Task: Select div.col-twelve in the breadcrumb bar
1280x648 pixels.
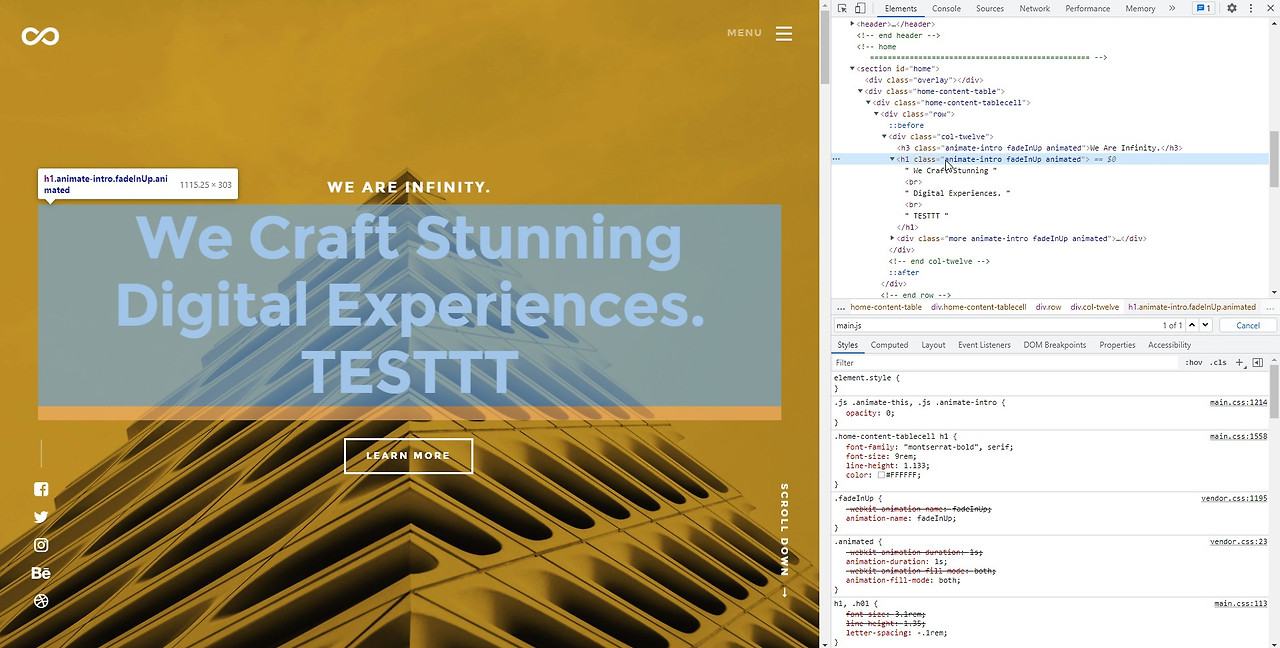Action: point(1095,307)
